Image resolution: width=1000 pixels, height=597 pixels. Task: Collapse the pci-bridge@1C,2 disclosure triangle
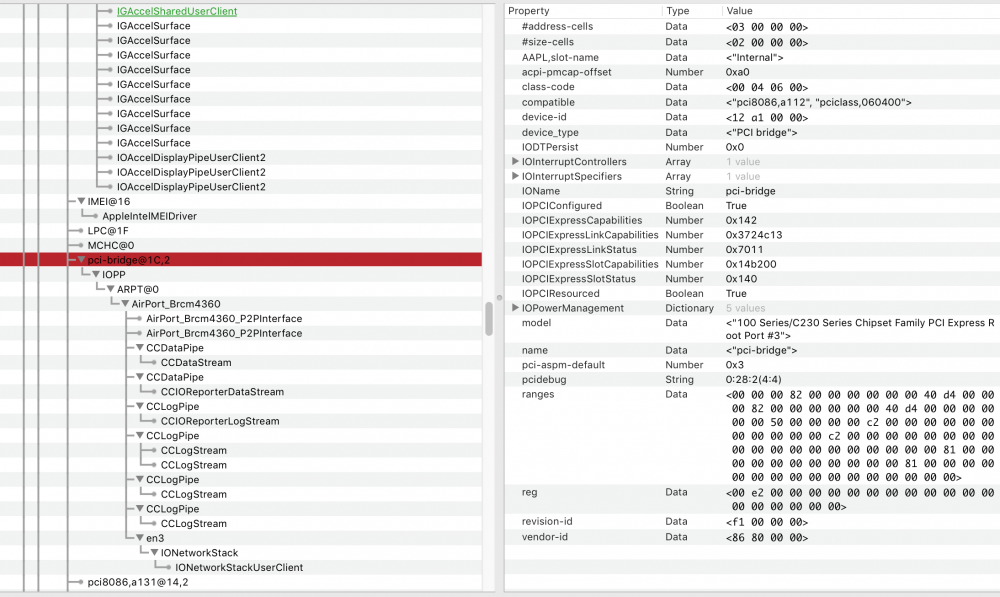(x=82, y=260)
